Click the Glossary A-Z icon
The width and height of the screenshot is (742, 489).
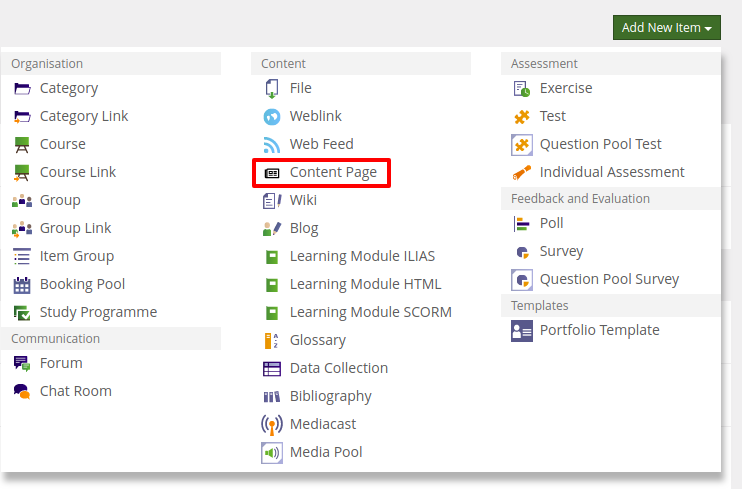tap(272, 340)
